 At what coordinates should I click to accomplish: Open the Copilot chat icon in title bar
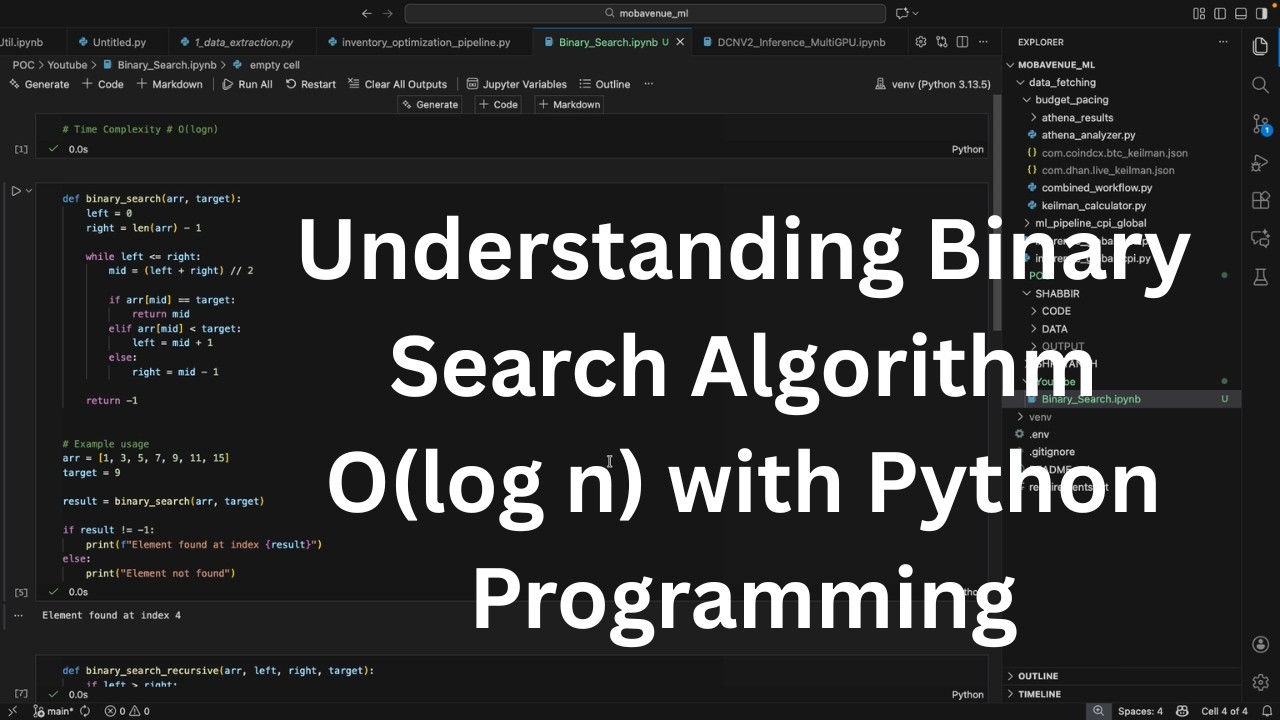901,13
